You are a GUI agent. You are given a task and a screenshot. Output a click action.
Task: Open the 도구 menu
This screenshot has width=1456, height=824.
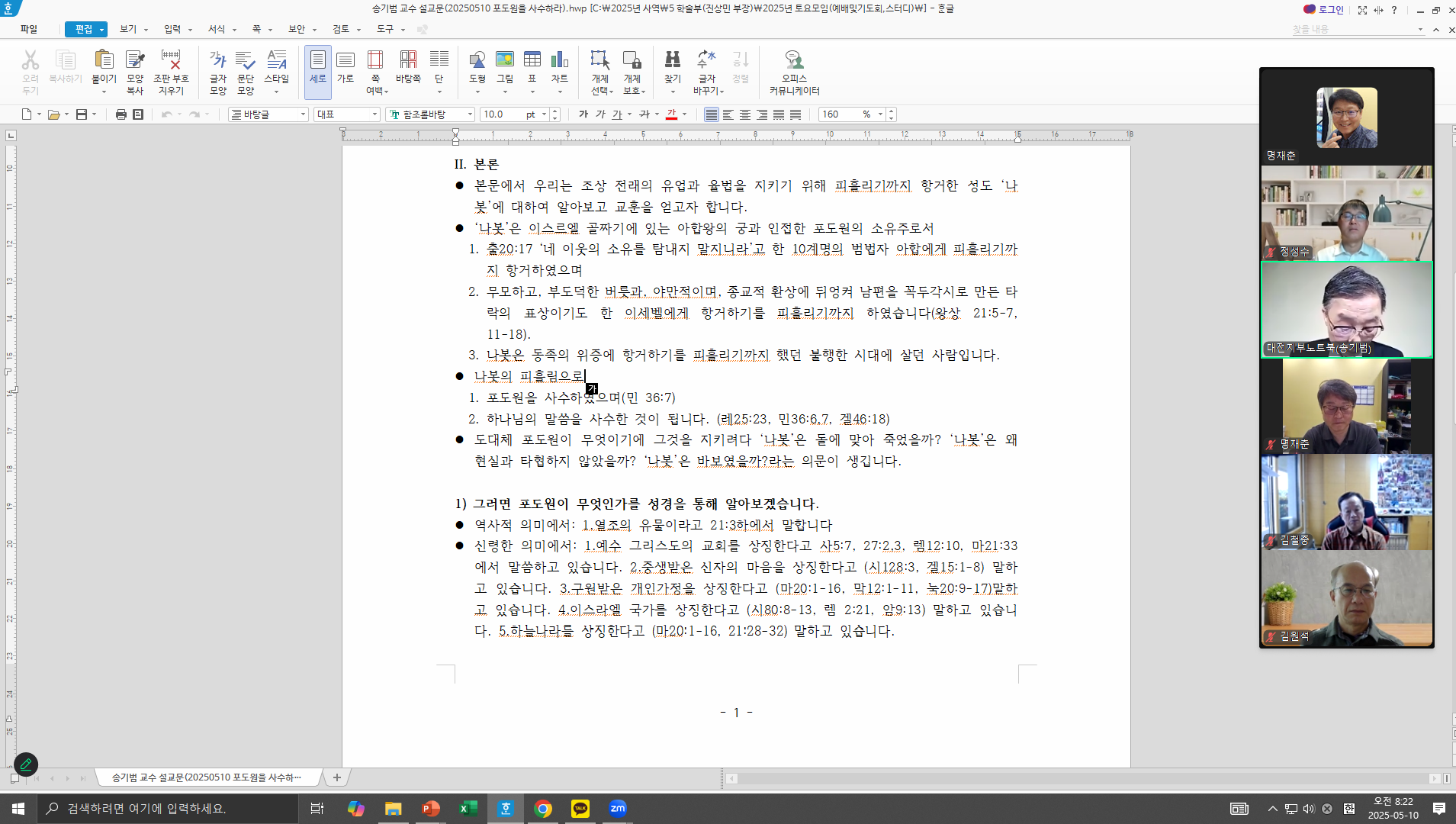click(x=385, y=29)
